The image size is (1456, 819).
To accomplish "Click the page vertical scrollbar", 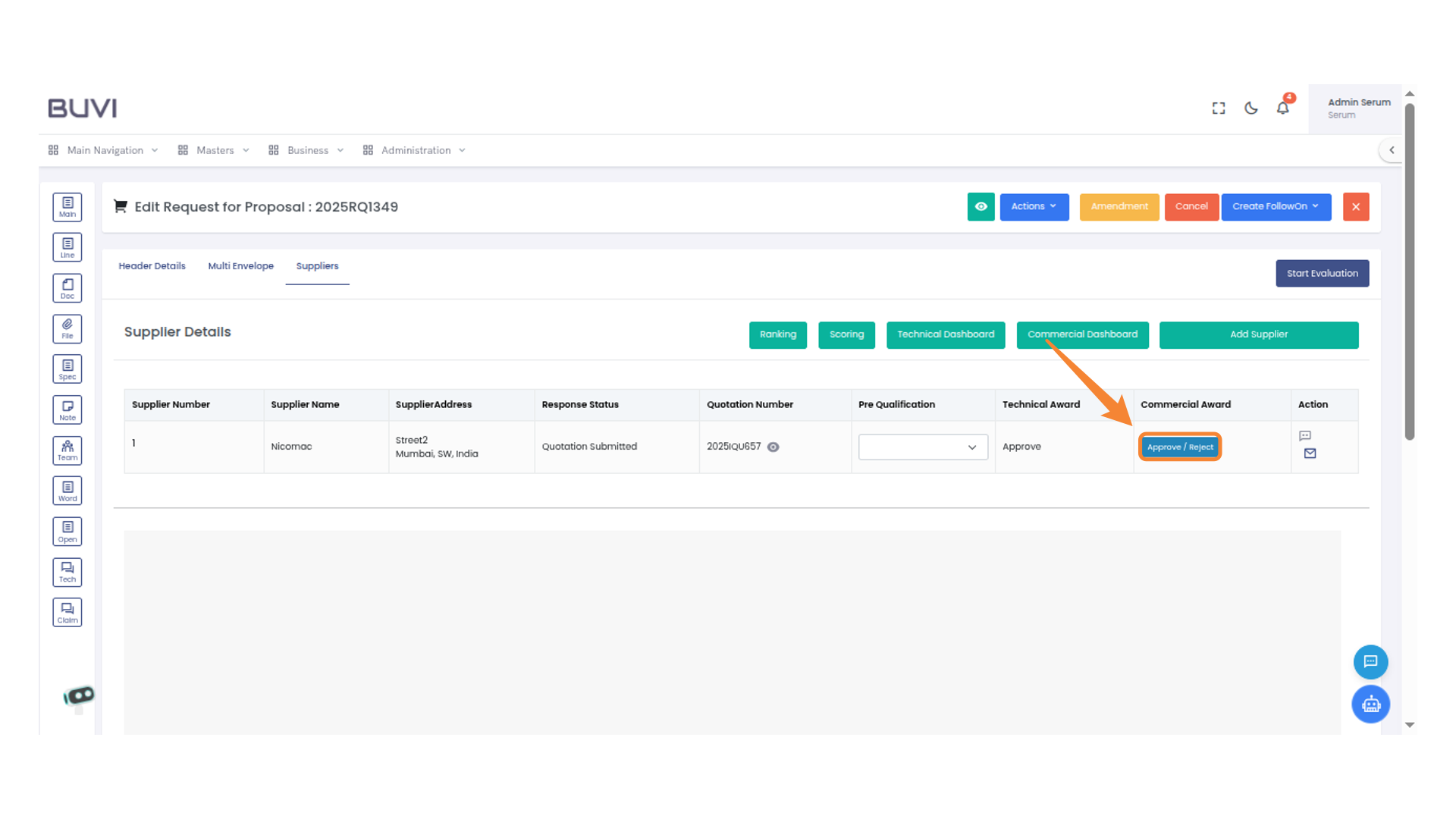I will pyautogui.click(x=1410, y=273).
